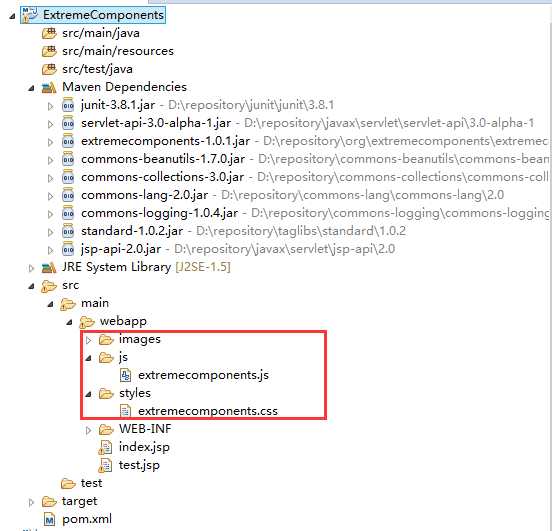Expand the target folder
Screen dimensions: 552x531
pyautogui.click(x=31, y=502)
